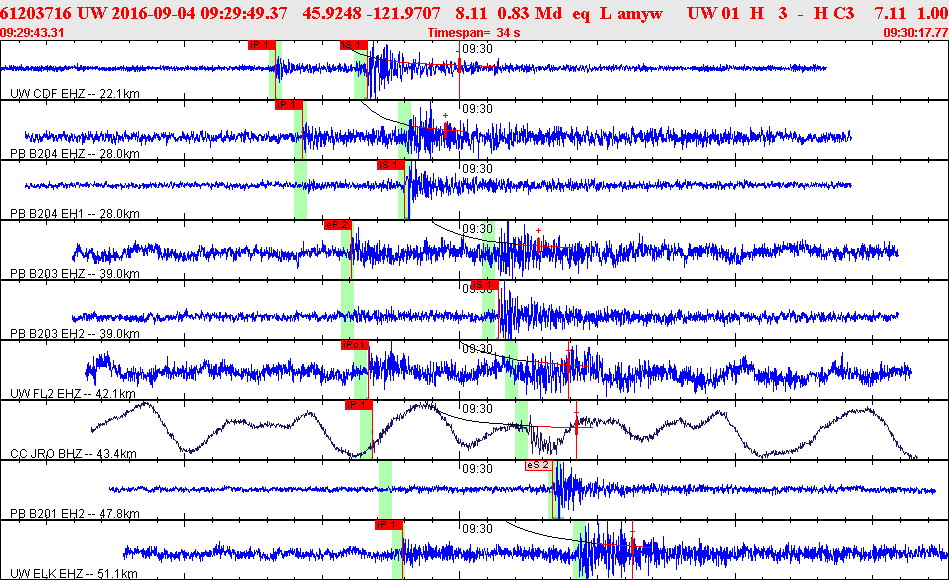The width and height of the screenshot is (949, 580).
Task: Click the window end time '09:30:17.77'
Action: point(916,33)
